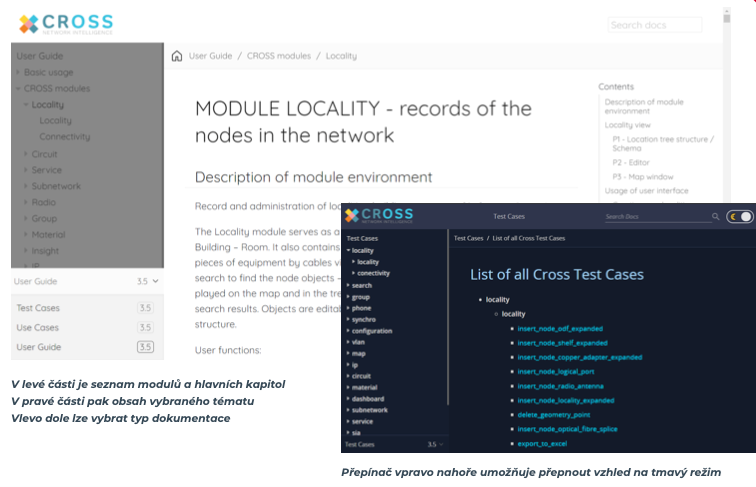Screen dimensions: 756x487
Task: Open insert_node_optical_fibre_splice test case
Action: click(x=567, y=429)
